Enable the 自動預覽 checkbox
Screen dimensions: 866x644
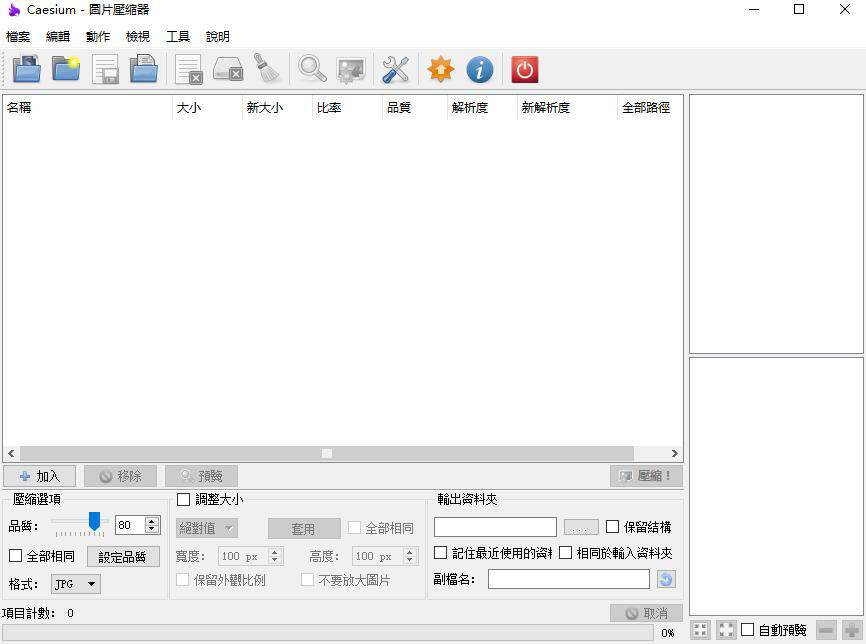pos(747,630)
